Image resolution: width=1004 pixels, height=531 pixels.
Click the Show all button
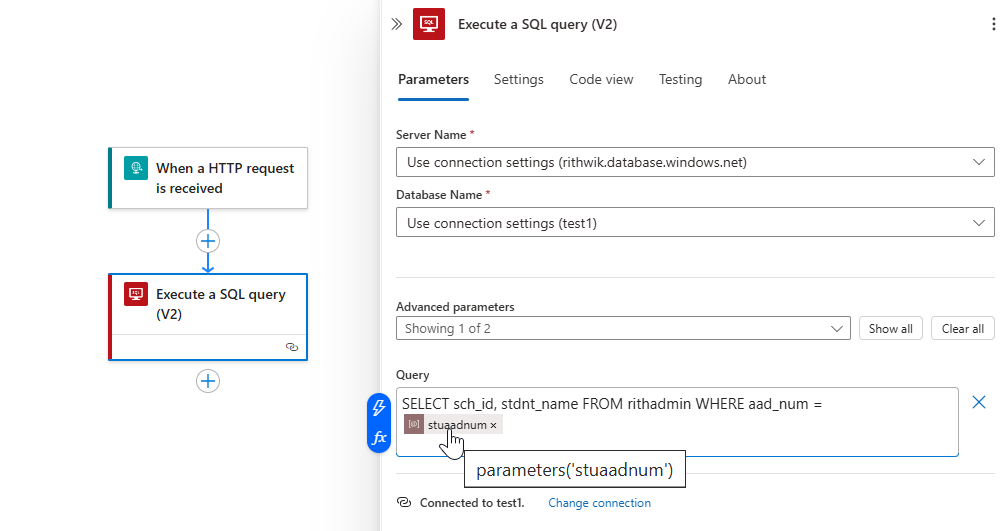pos(890,329)
